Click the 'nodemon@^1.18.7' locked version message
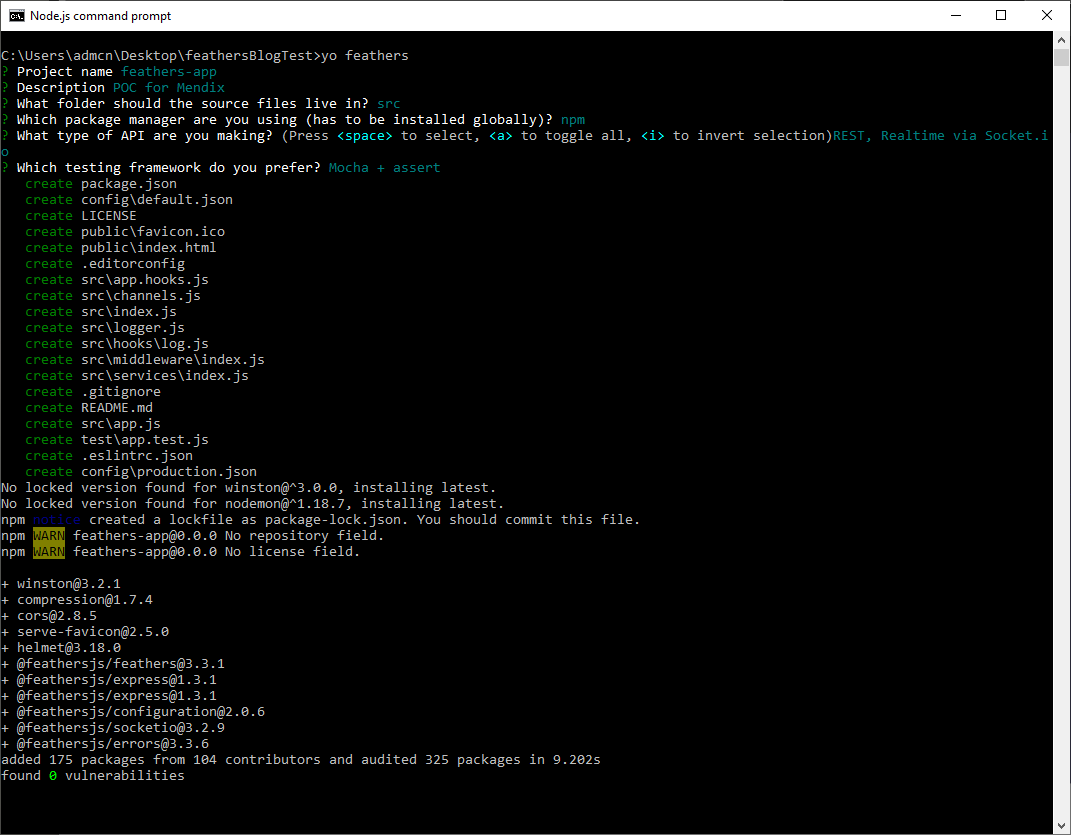Viewport: 1071px width, 835px height. click(x=253, y=504)
